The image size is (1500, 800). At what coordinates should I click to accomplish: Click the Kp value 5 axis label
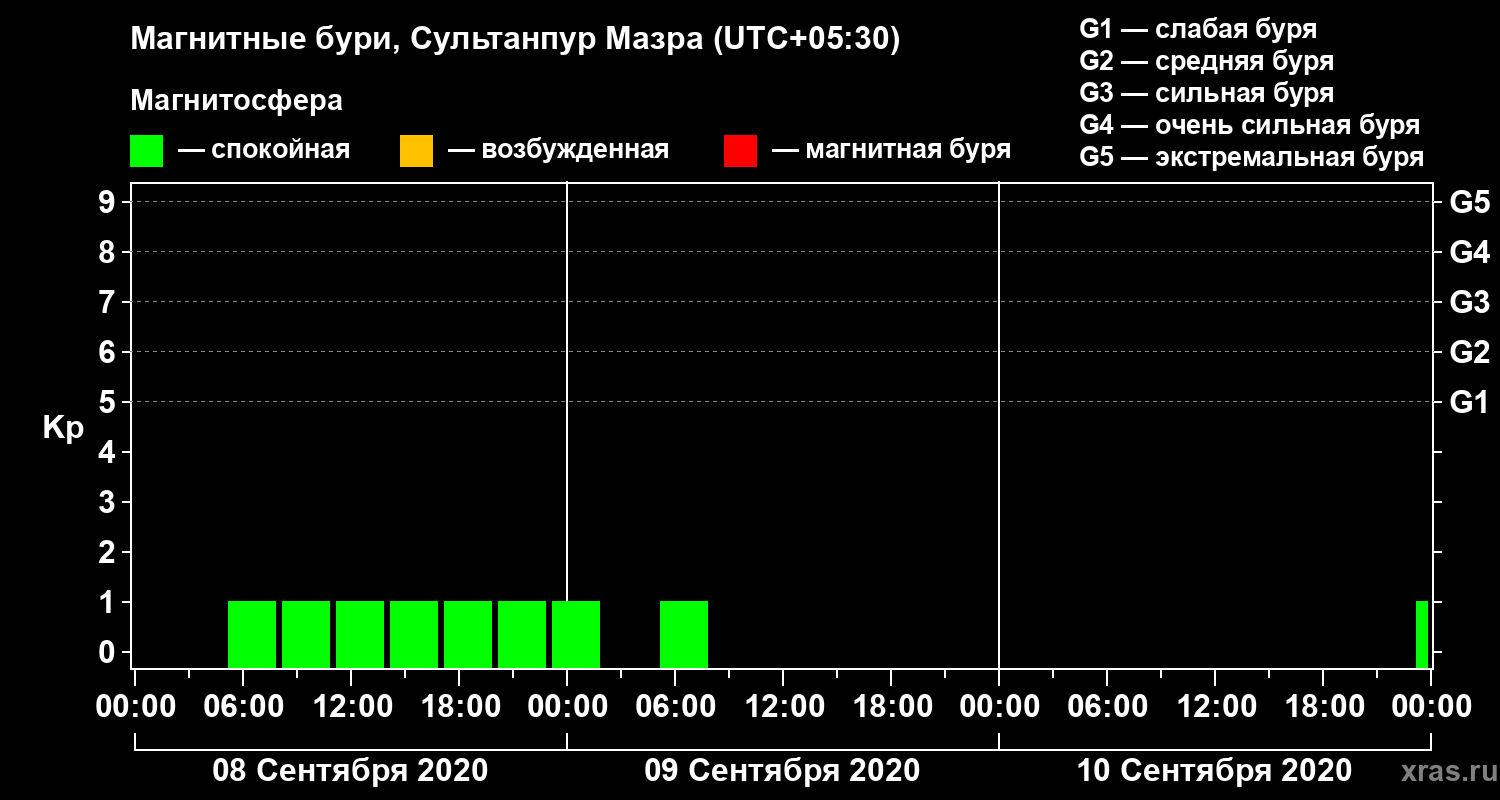109,403
